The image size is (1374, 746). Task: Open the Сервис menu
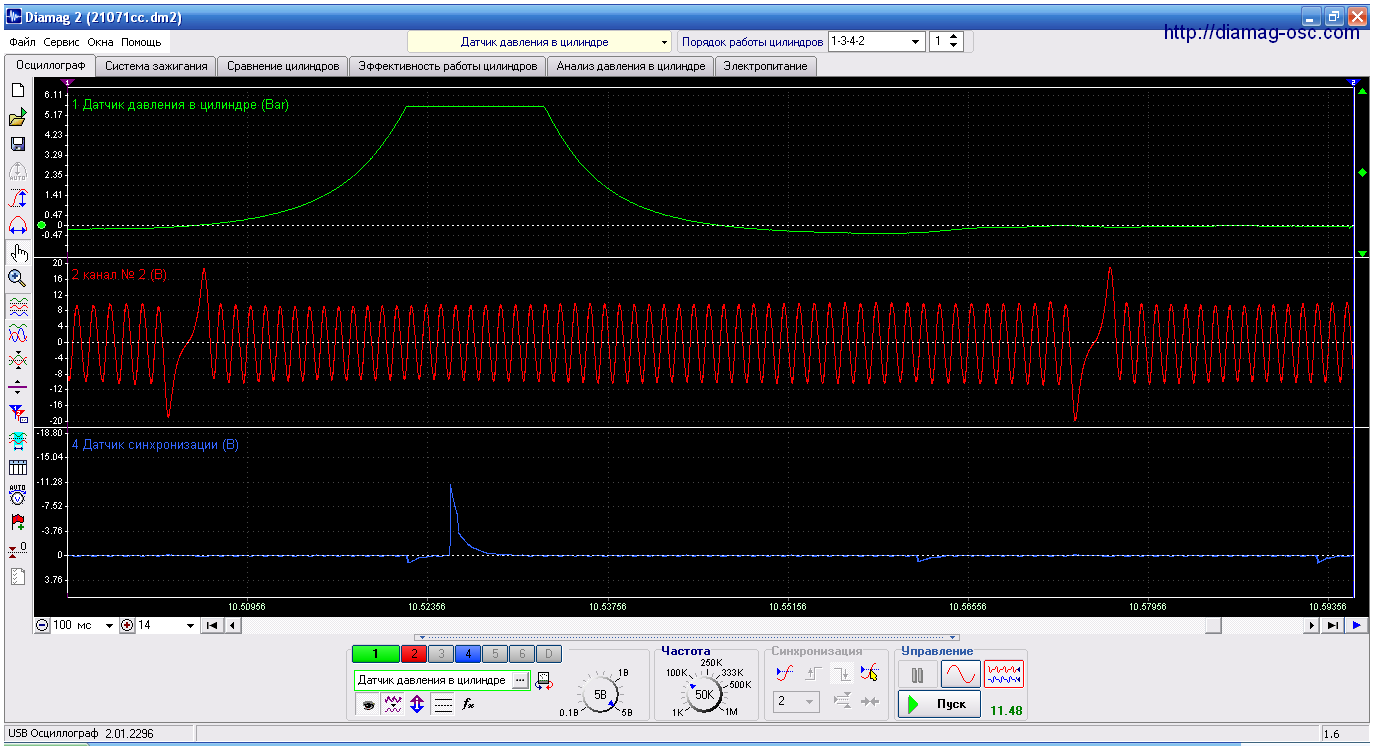tap(61, 43)
